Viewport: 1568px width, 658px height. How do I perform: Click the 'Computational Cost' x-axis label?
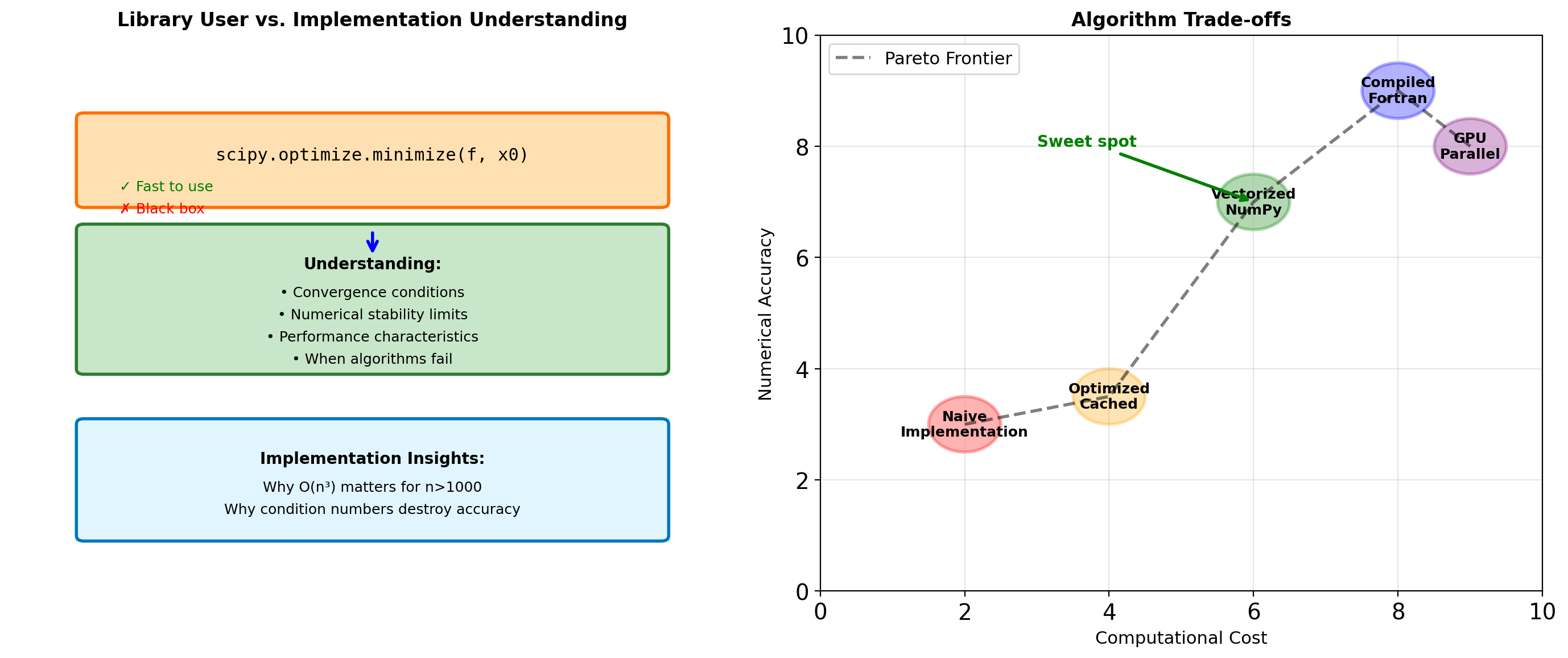click(x=1181, y=638)
